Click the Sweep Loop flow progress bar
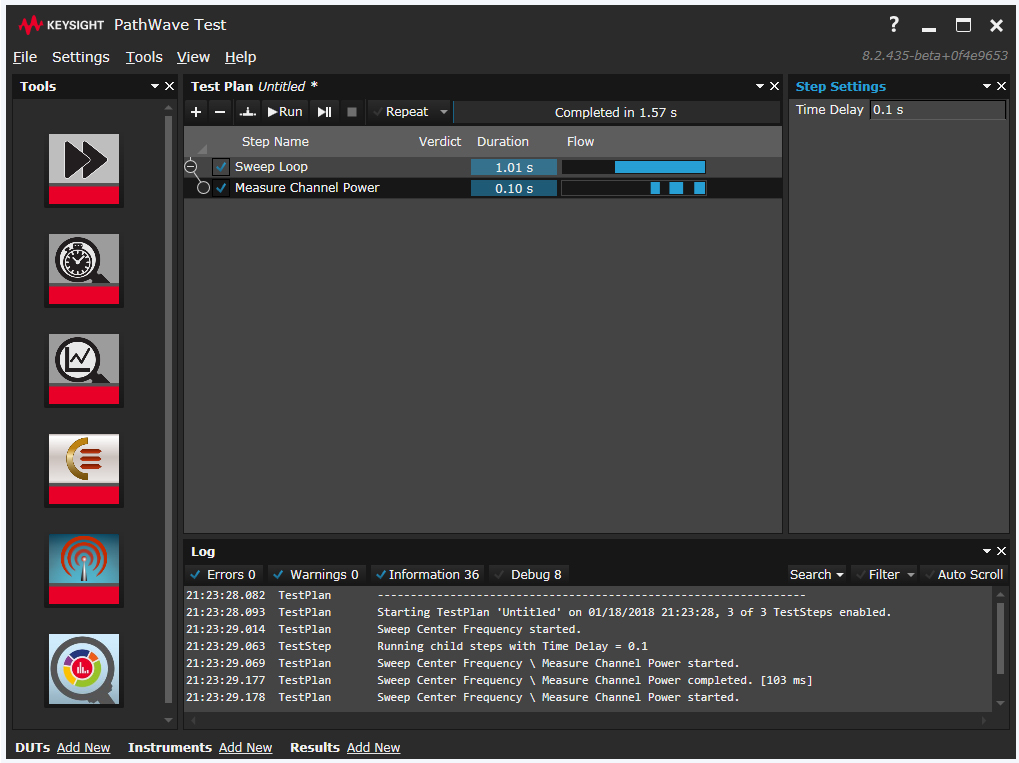This screenshot has width=1019, height=763. point(634,167)
